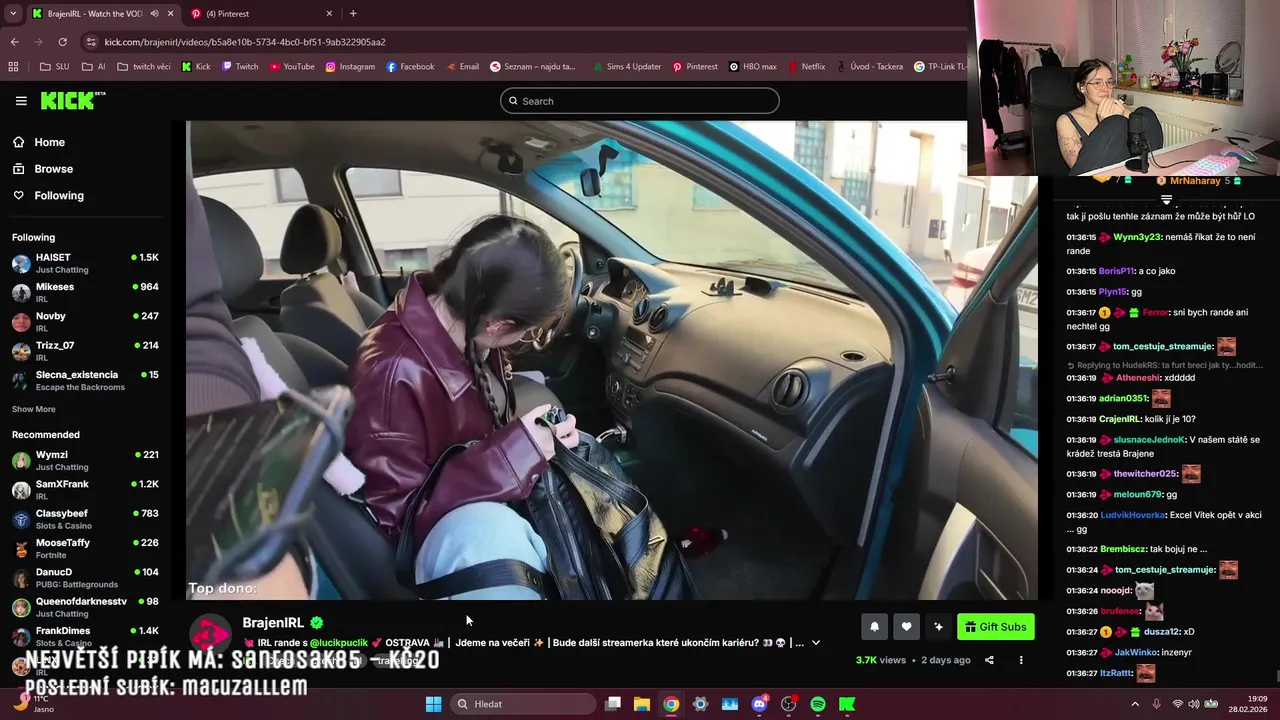The image size is (1280, 720).
Task: Click the video player showing the car interior
Action: coord(611,360)
